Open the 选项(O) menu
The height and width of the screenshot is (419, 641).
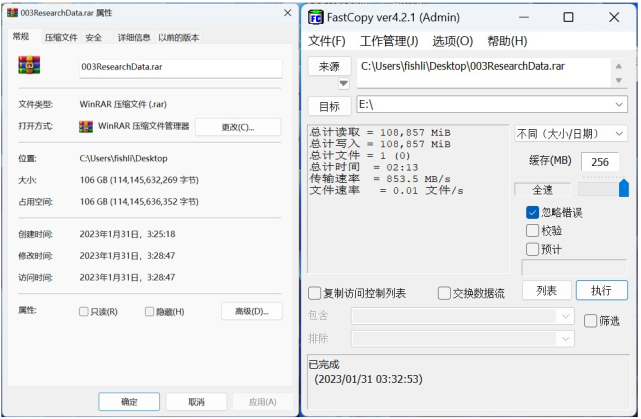pyautogui.click(x=453, y=41)
